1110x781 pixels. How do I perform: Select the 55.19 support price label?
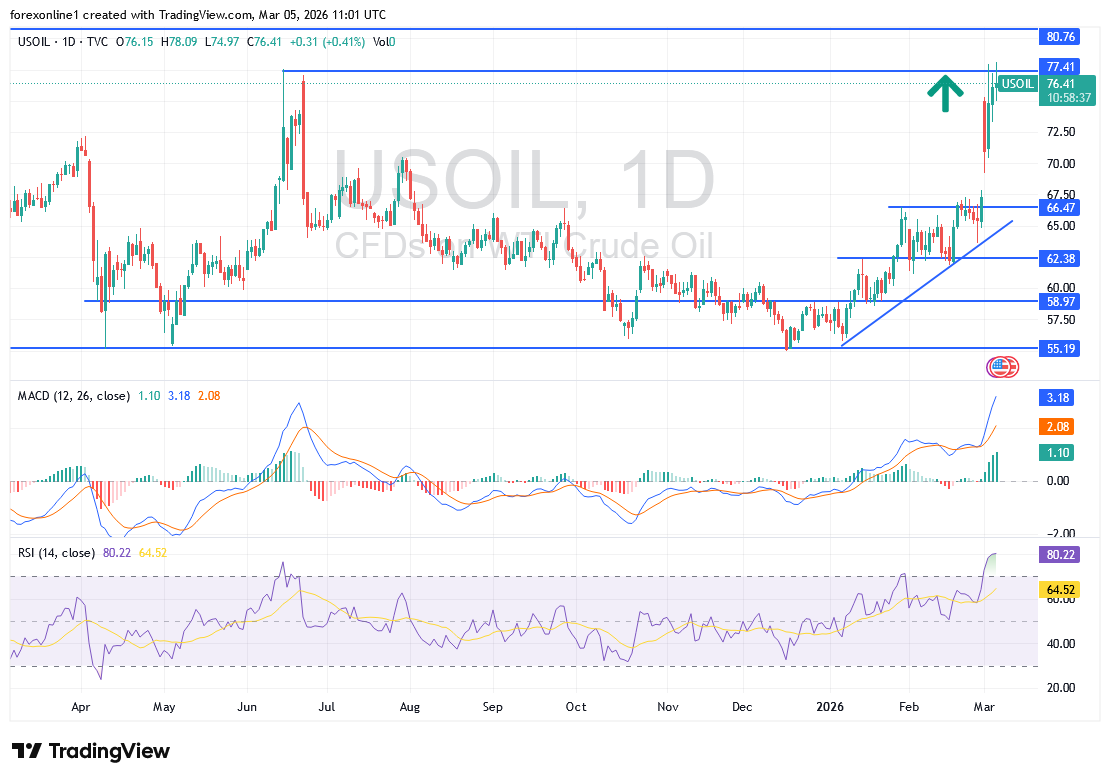[x=1060, y=348]
